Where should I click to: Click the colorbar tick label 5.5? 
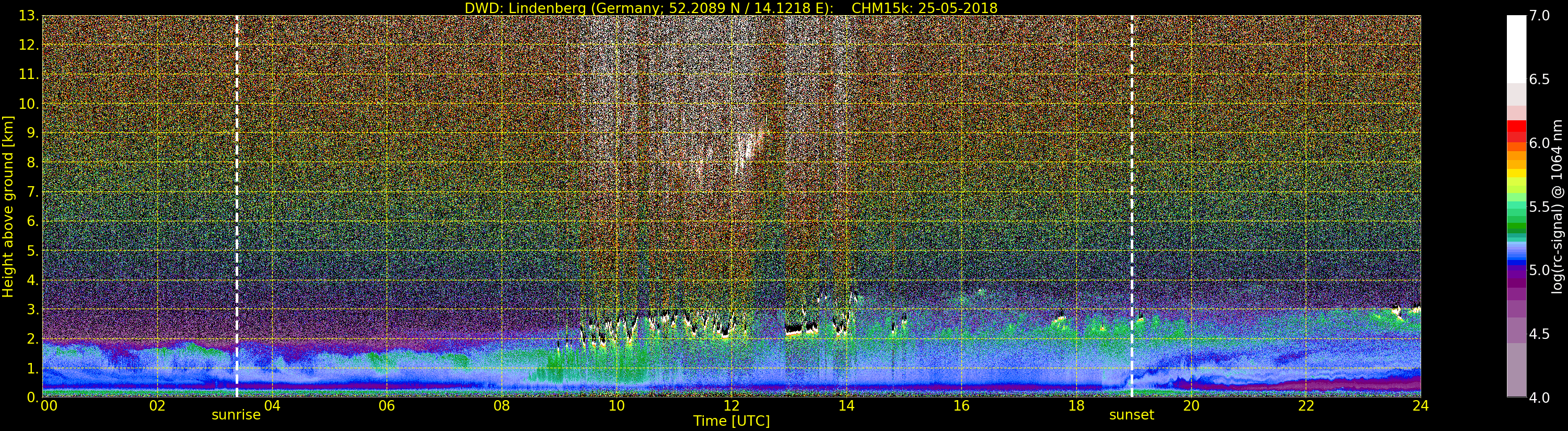[1539, 207]
